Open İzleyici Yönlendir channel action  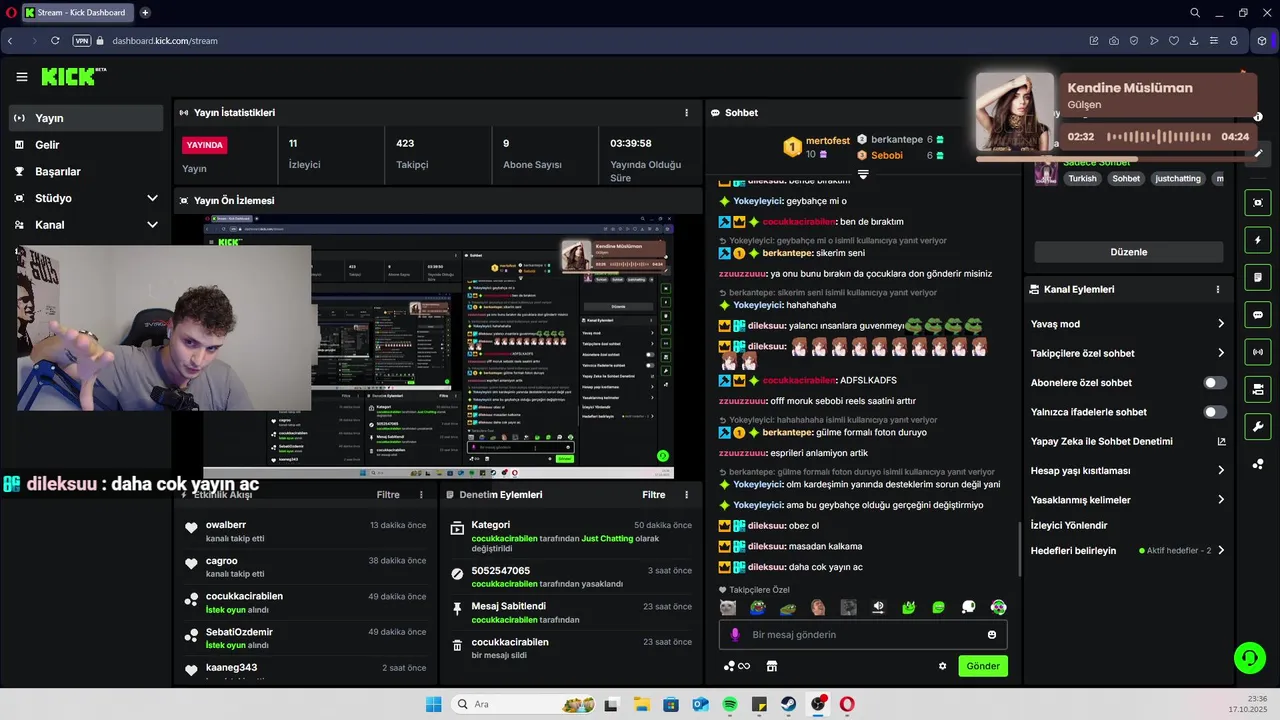pos(1069,525)
